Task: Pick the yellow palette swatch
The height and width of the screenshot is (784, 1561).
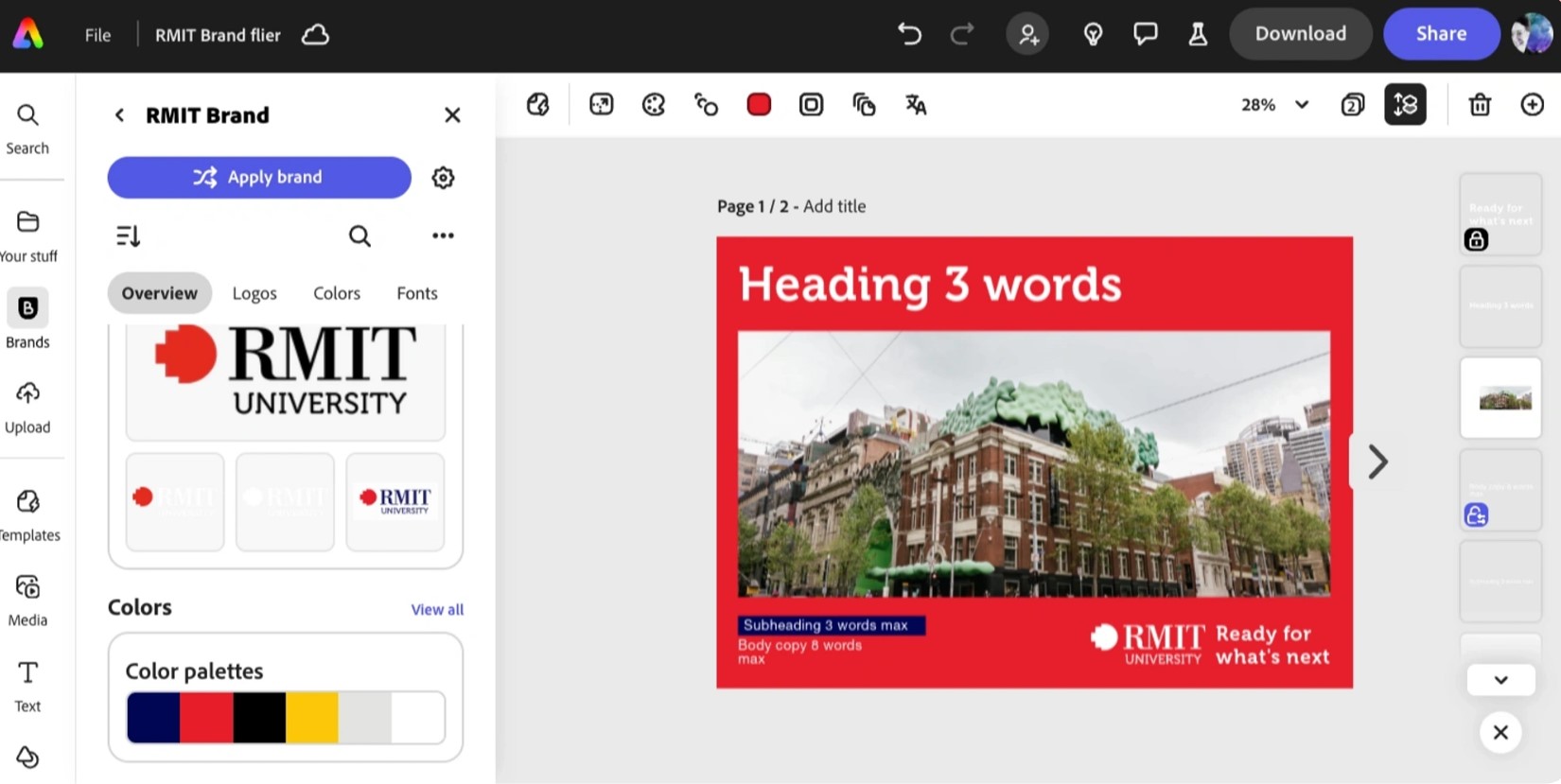Action: 312,718
